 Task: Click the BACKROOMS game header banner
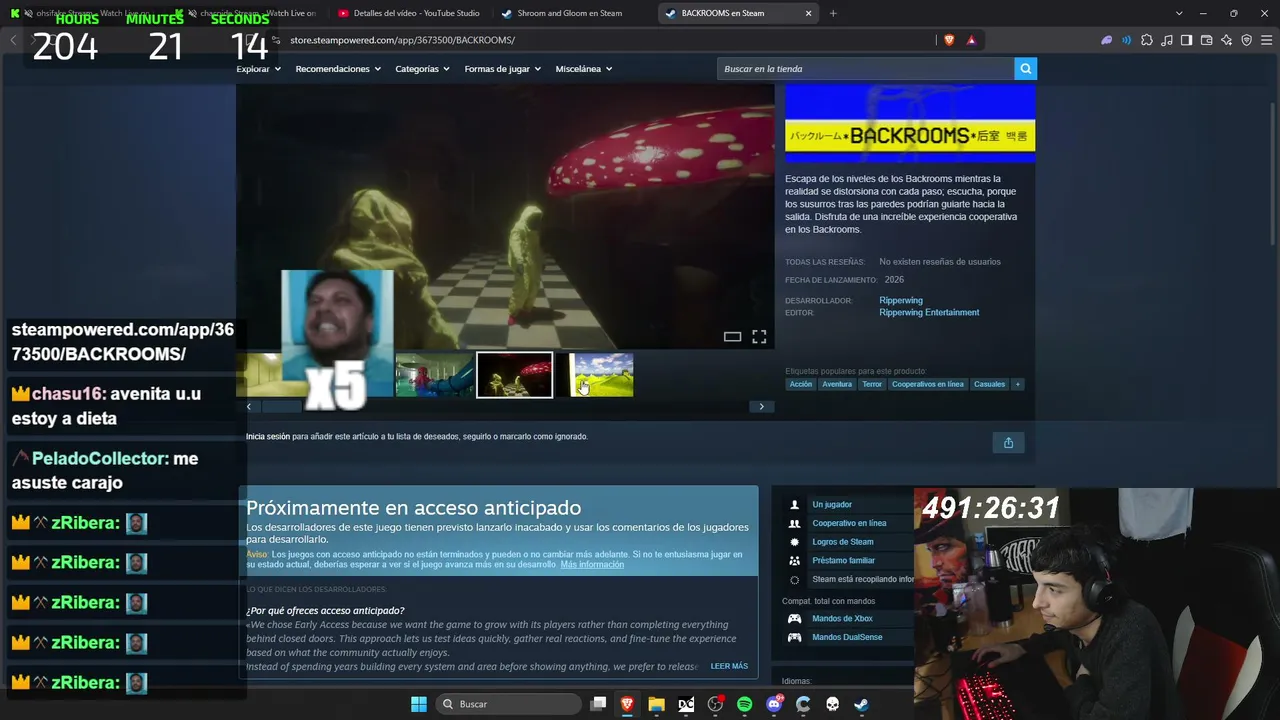(910, 123)
